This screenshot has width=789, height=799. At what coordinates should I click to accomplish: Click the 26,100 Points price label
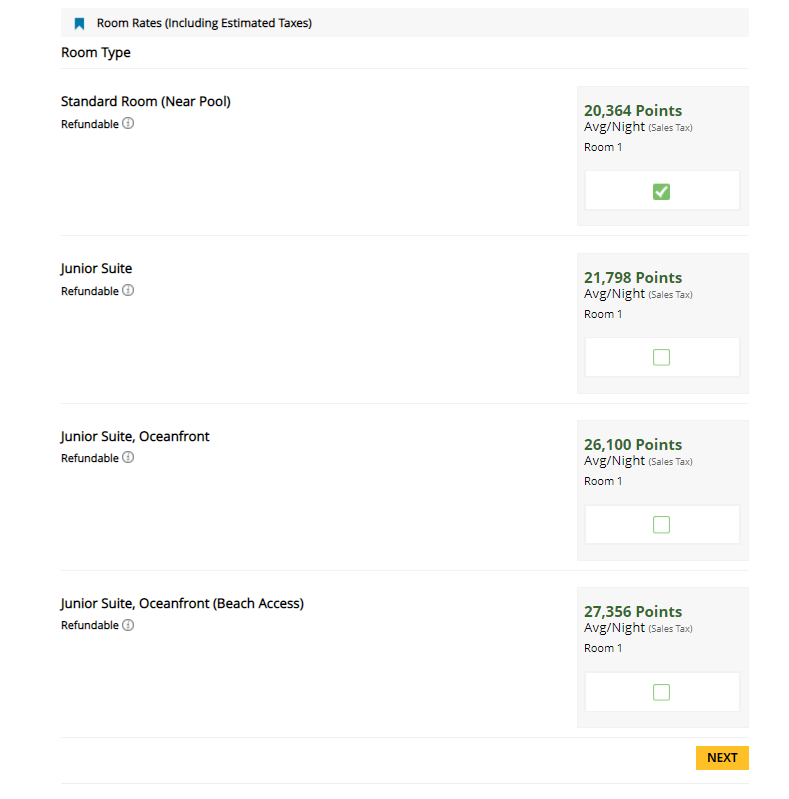tap(633, 445)
